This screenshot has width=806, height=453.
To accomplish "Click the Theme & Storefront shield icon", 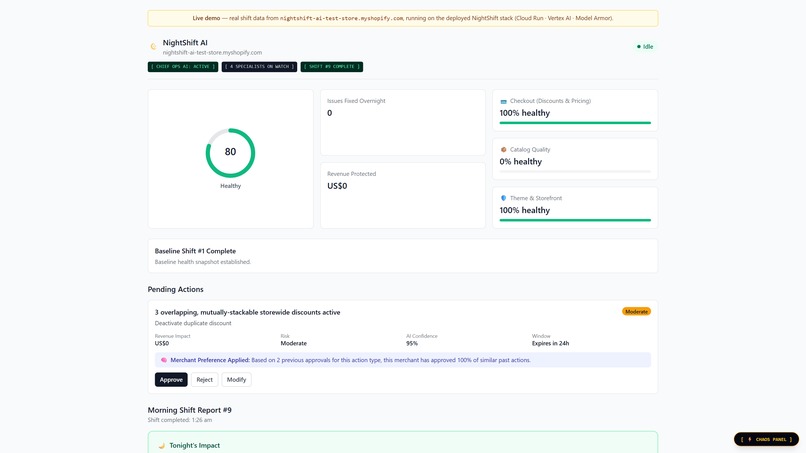I will (x=503, y=198).
